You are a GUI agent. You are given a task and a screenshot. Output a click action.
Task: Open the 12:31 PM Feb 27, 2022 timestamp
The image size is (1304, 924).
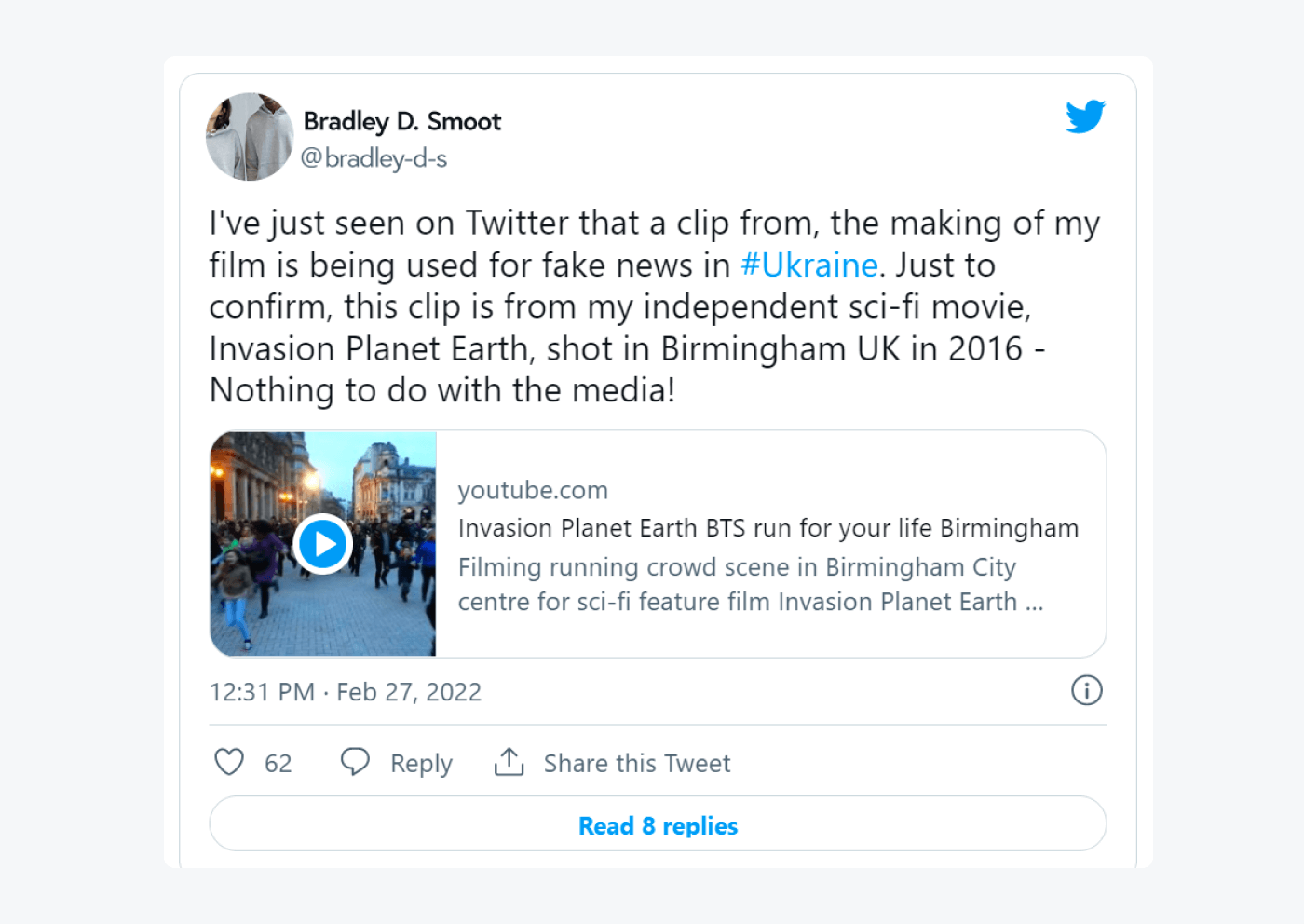pyautogui.click(x=346, y=692)
